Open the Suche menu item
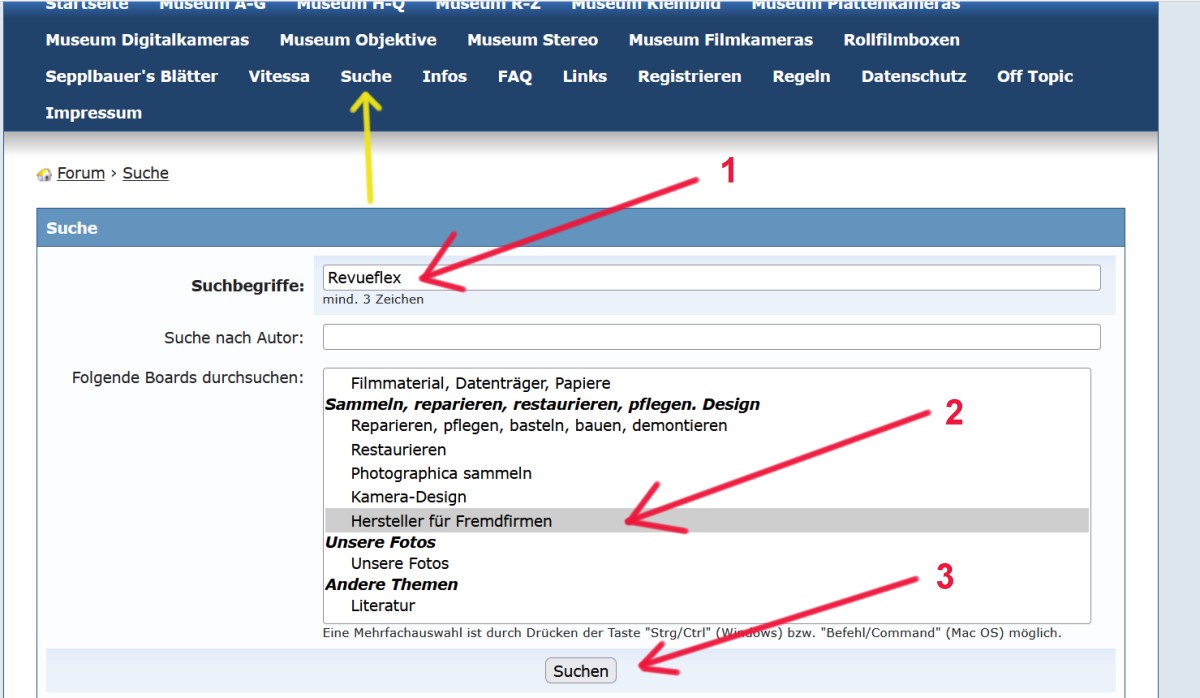Viewport: 1200px width, 698px height. (366, 76)
